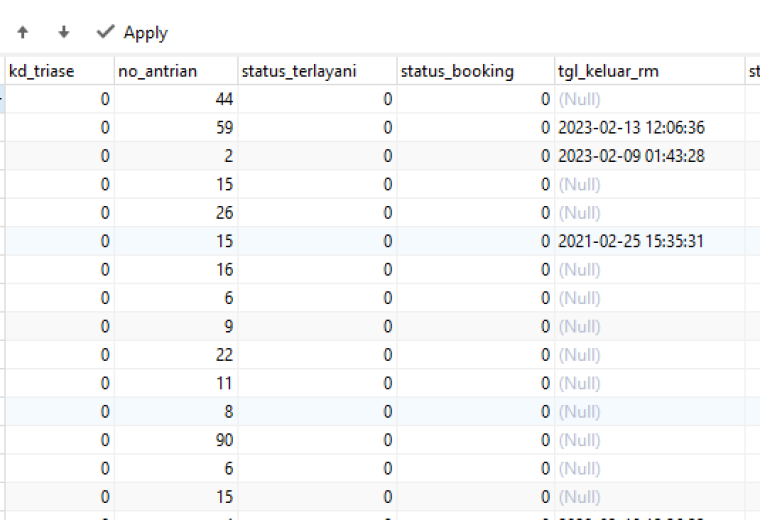
Task: Select the kd_triase column header
Action: [x=60, y=71]
